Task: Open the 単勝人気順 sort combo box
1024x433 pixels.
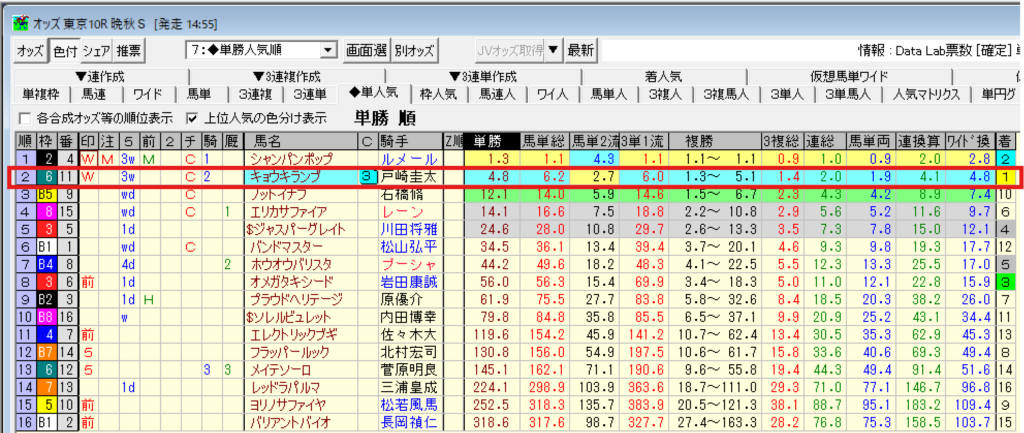Action: click(262, 50)
